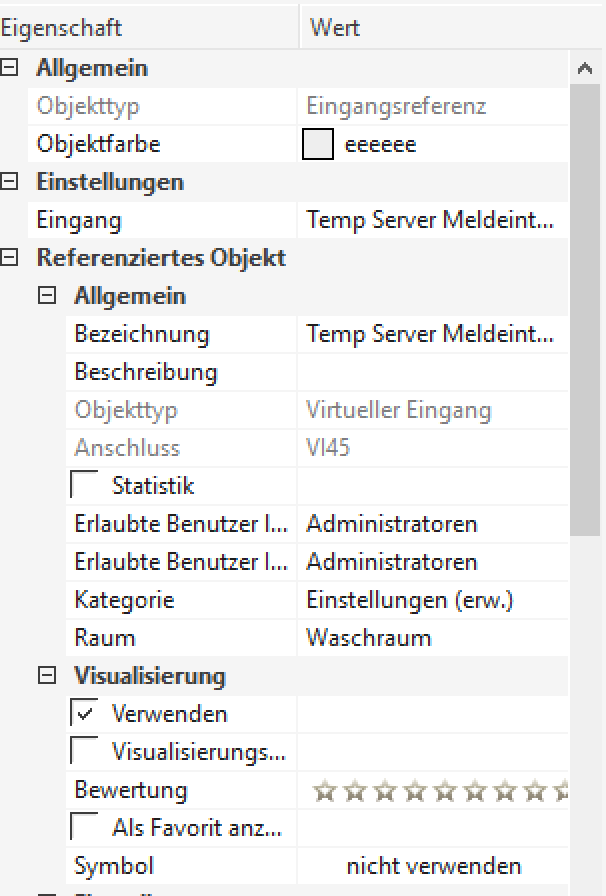606x896 pixels.
Task: Click the empty Beschreibung value field
Action: (x=430, y=372)
